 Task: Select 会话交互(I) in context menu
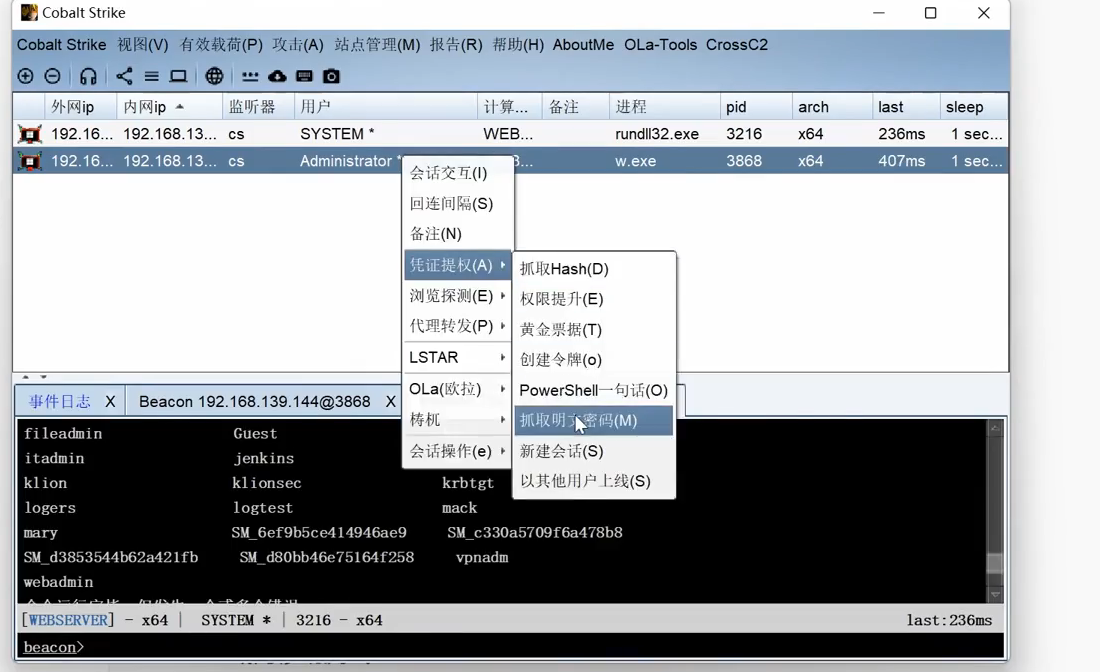457,173
